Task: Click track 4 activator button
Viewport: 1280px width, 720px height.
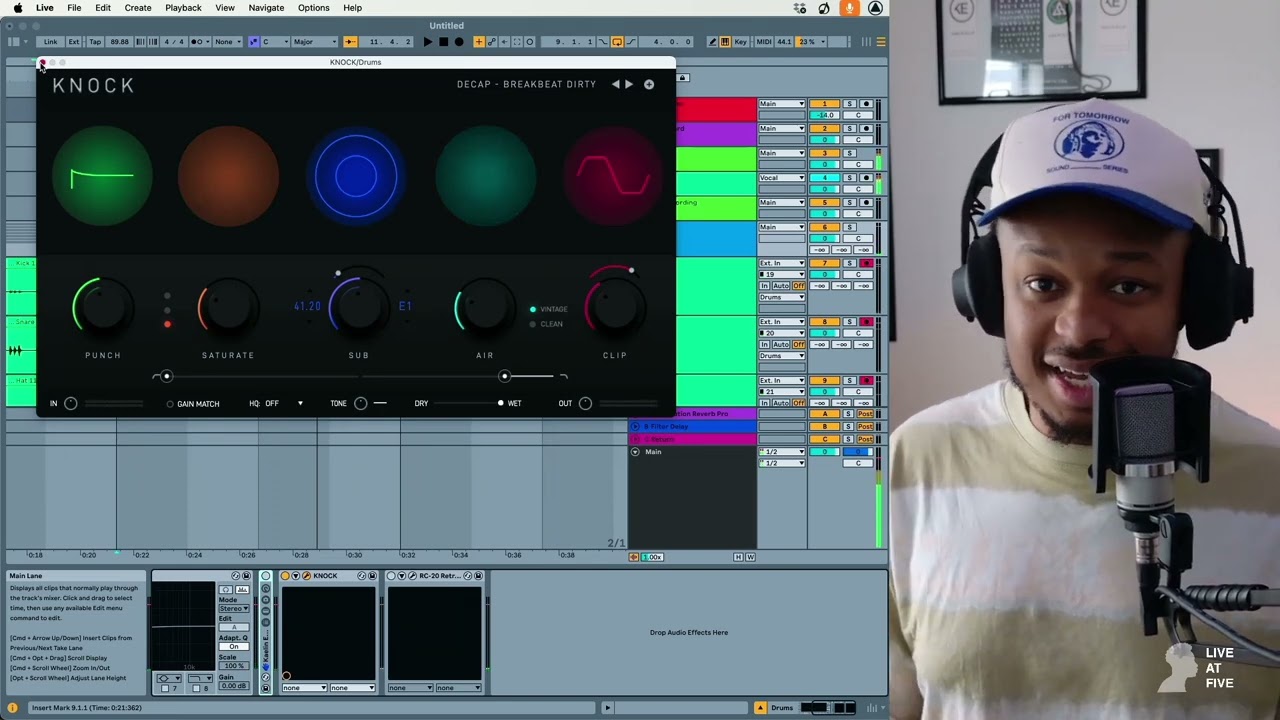Action: pos(824,178)
